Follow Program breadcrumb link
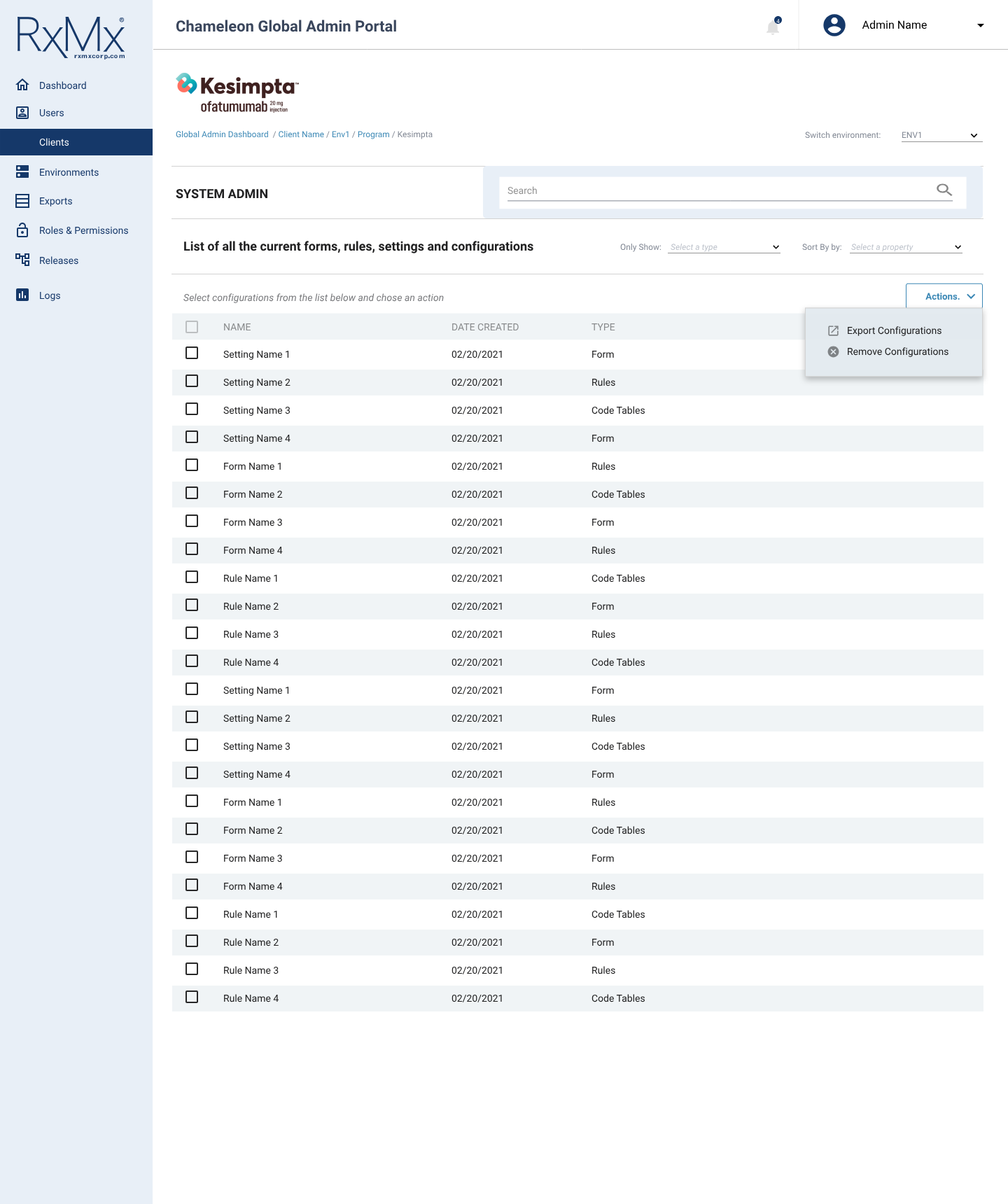This screenshot has height=1204, width=1008. 373,134
